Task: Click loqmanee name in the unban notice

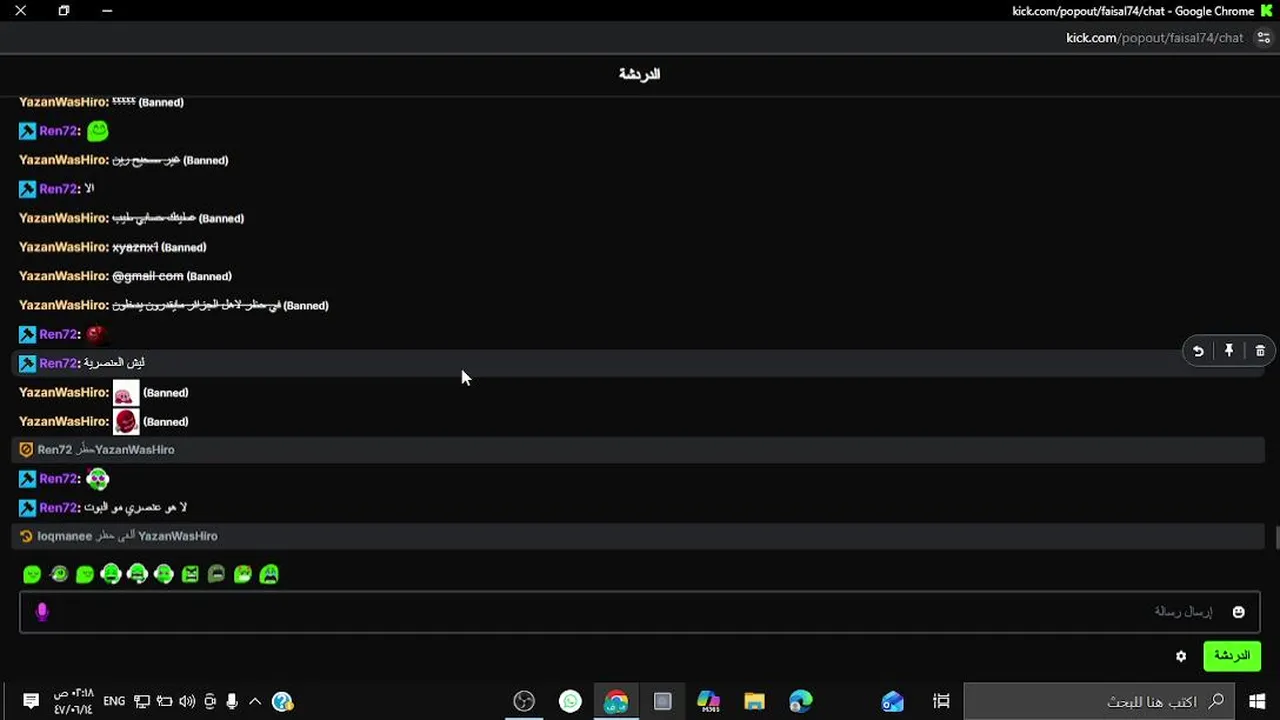Action: 64,536
